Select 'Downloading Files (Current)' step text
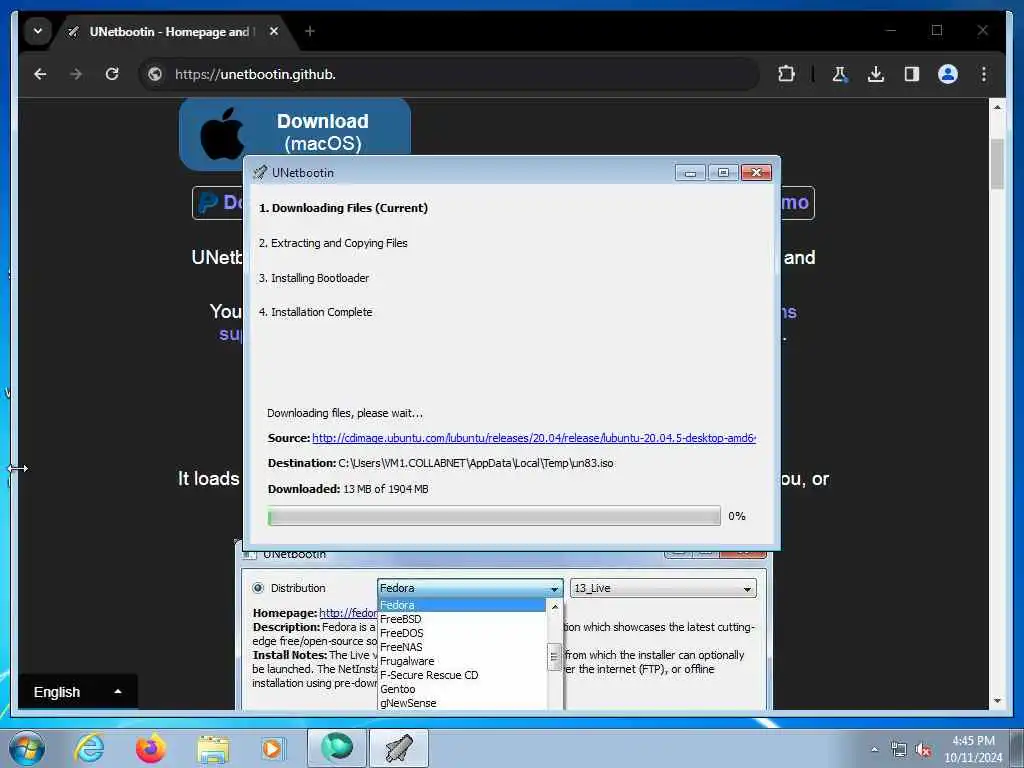Image resolution: width=1024 pixels, height=768 pixels. coord(344,208)
